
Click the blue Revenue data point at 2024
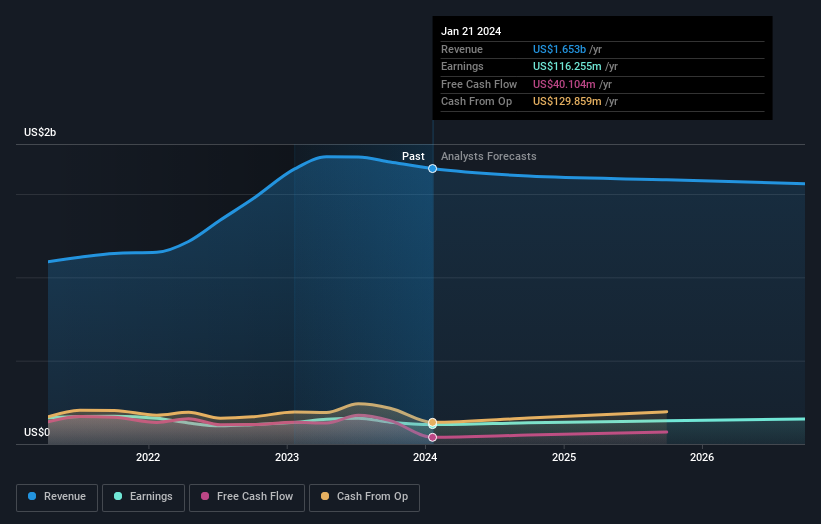[432, 169]
